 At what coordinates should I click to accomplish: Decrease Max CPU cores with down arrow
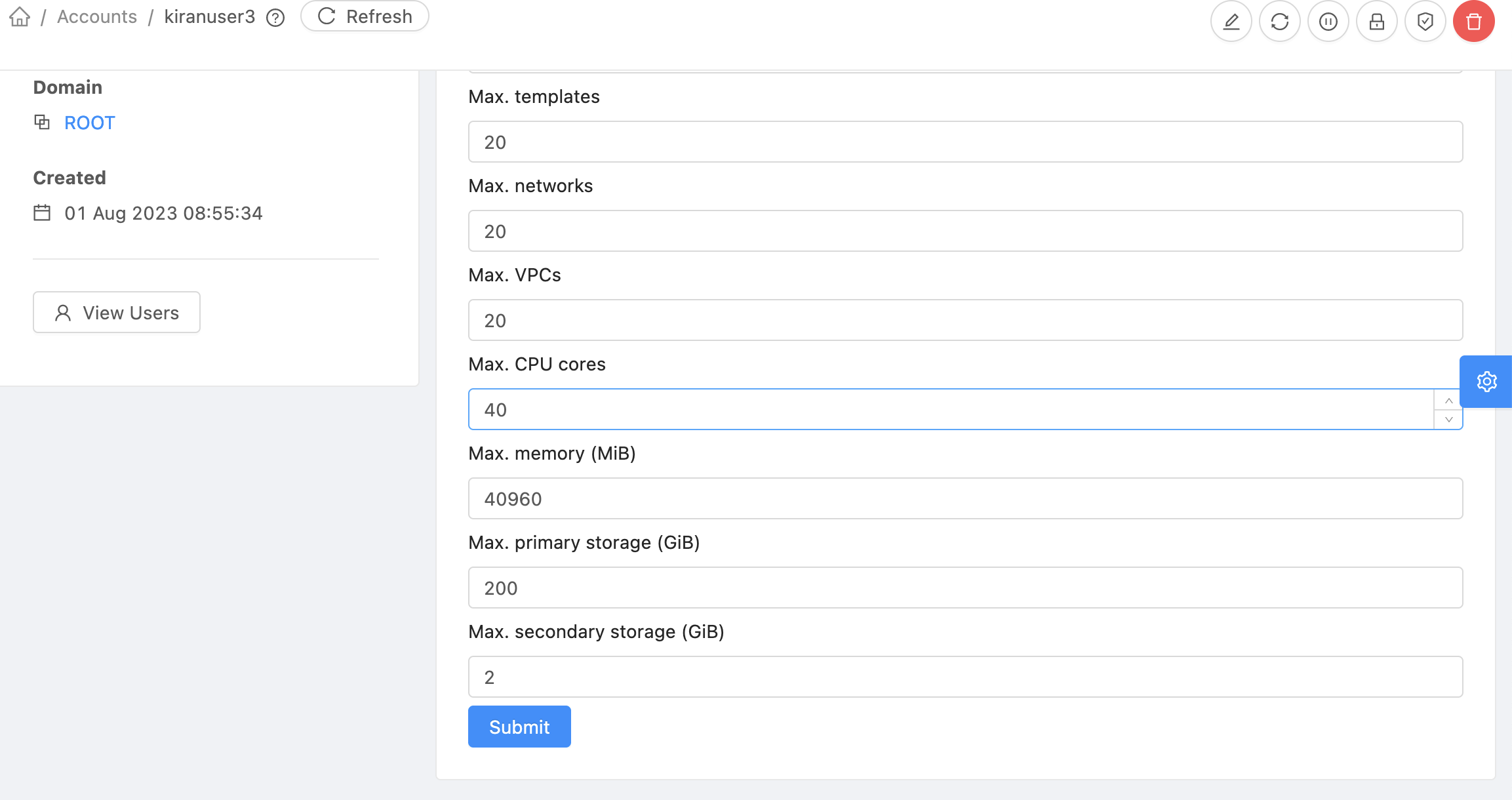pos(1450,420)
